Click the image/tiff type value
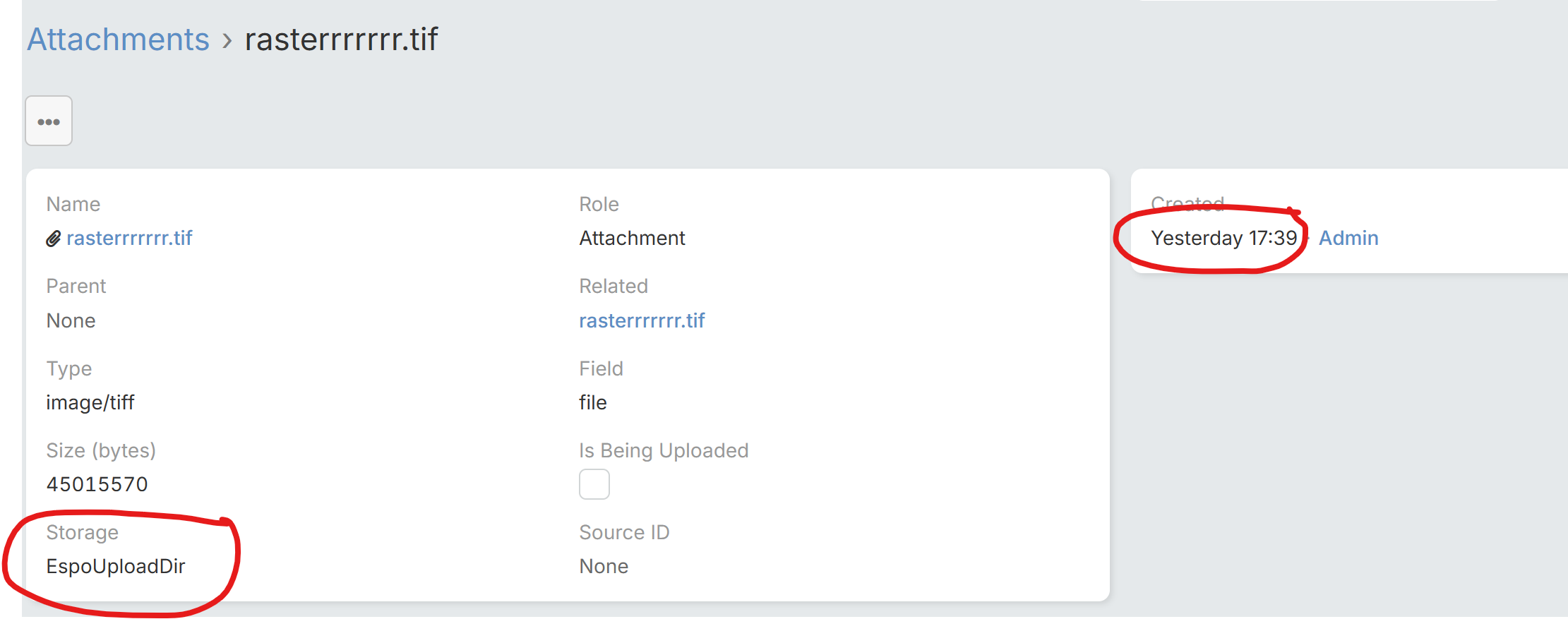Viewport: 1568px width, 619px height. pyautogui.click(x=90, y=402)
